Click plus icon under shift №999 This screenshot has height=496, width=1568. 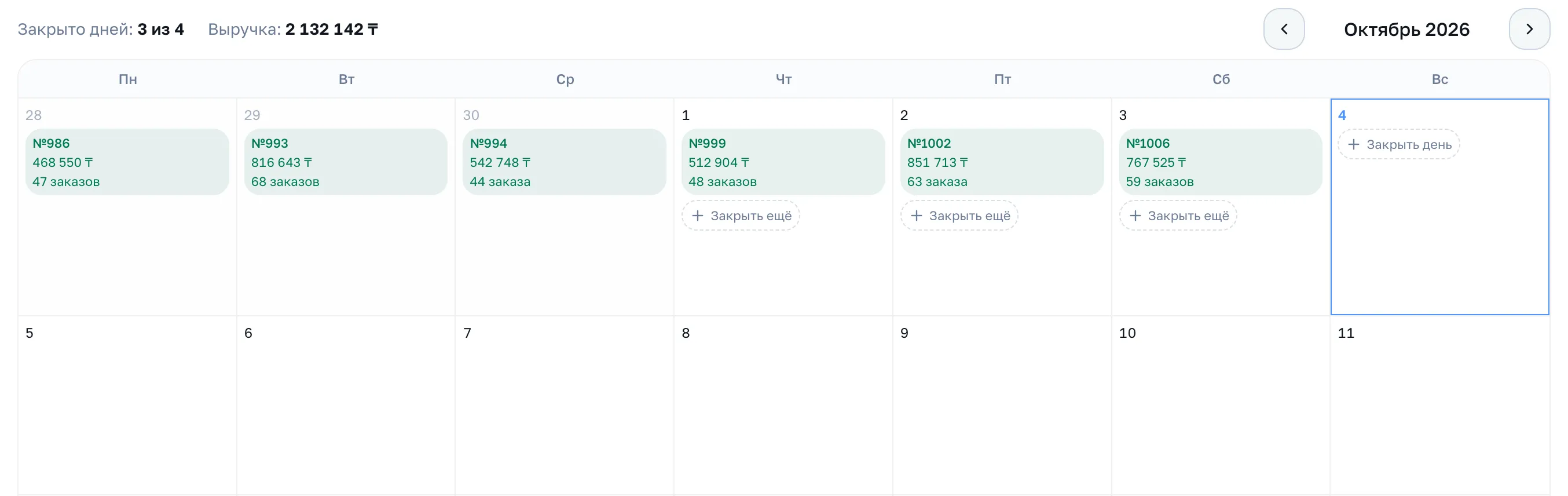(698, 216)
